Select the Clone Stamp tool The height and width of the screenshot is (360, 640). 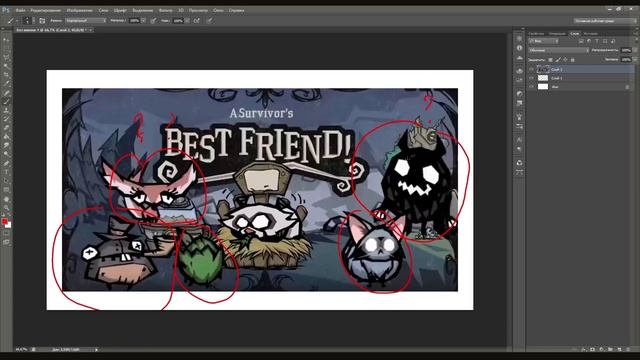(x=6, y=110)
